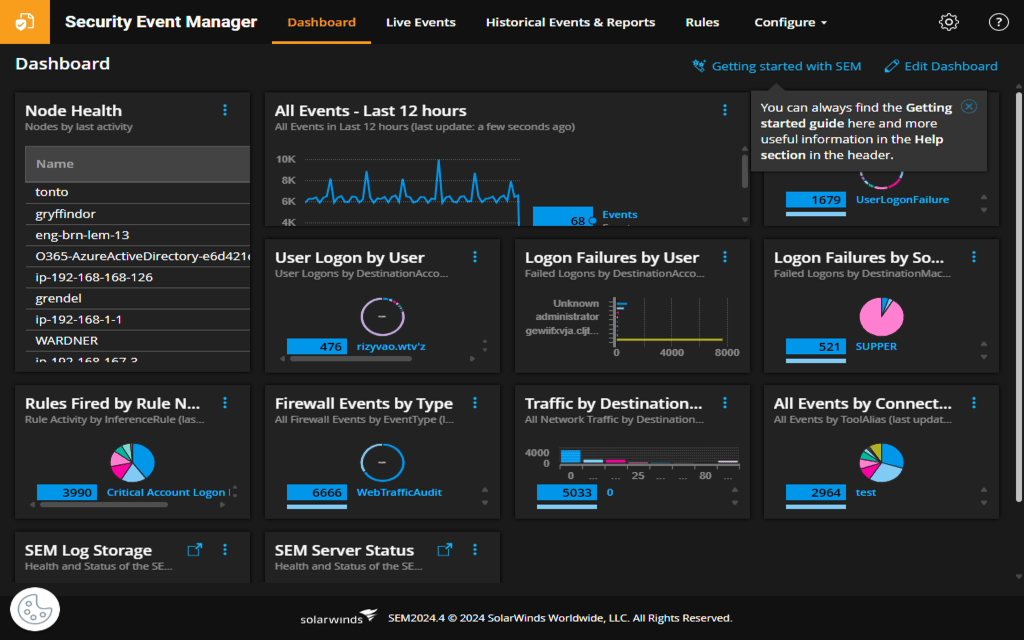Open Node Health widget options menu

point(225,110)
